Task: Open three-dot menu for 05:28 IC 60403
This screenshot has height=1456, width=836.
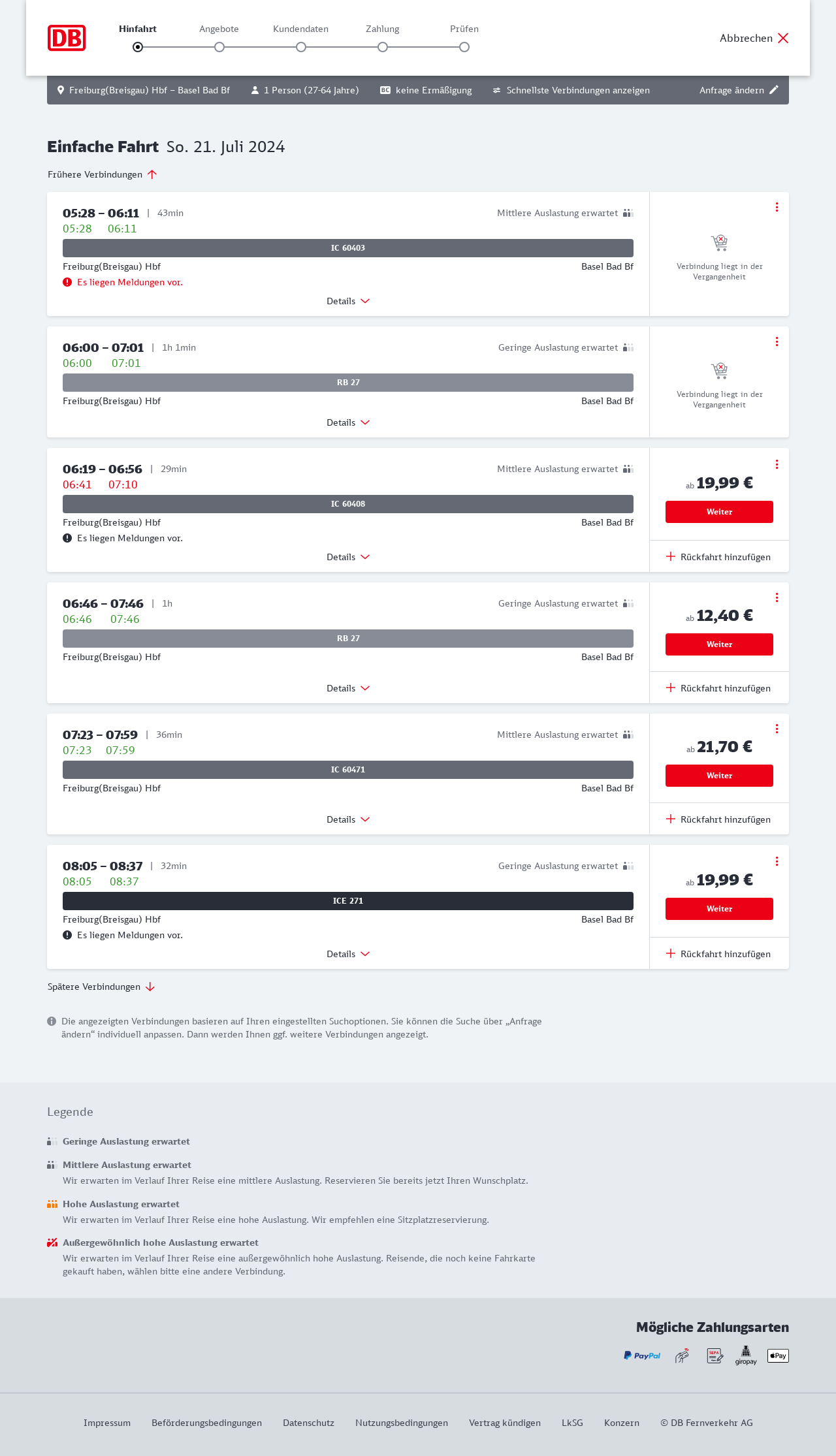Action: tap(777, 207)
